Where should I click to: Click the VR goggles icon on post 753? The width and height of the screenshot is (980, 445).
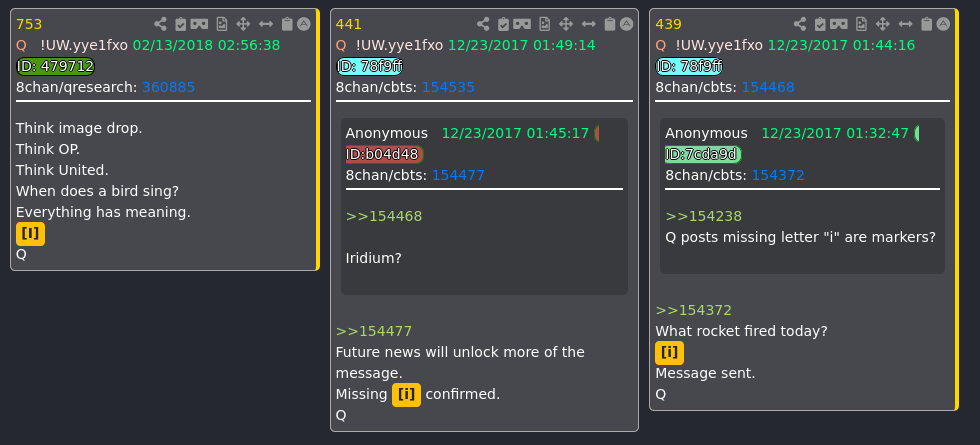click(x=199, y=24)
